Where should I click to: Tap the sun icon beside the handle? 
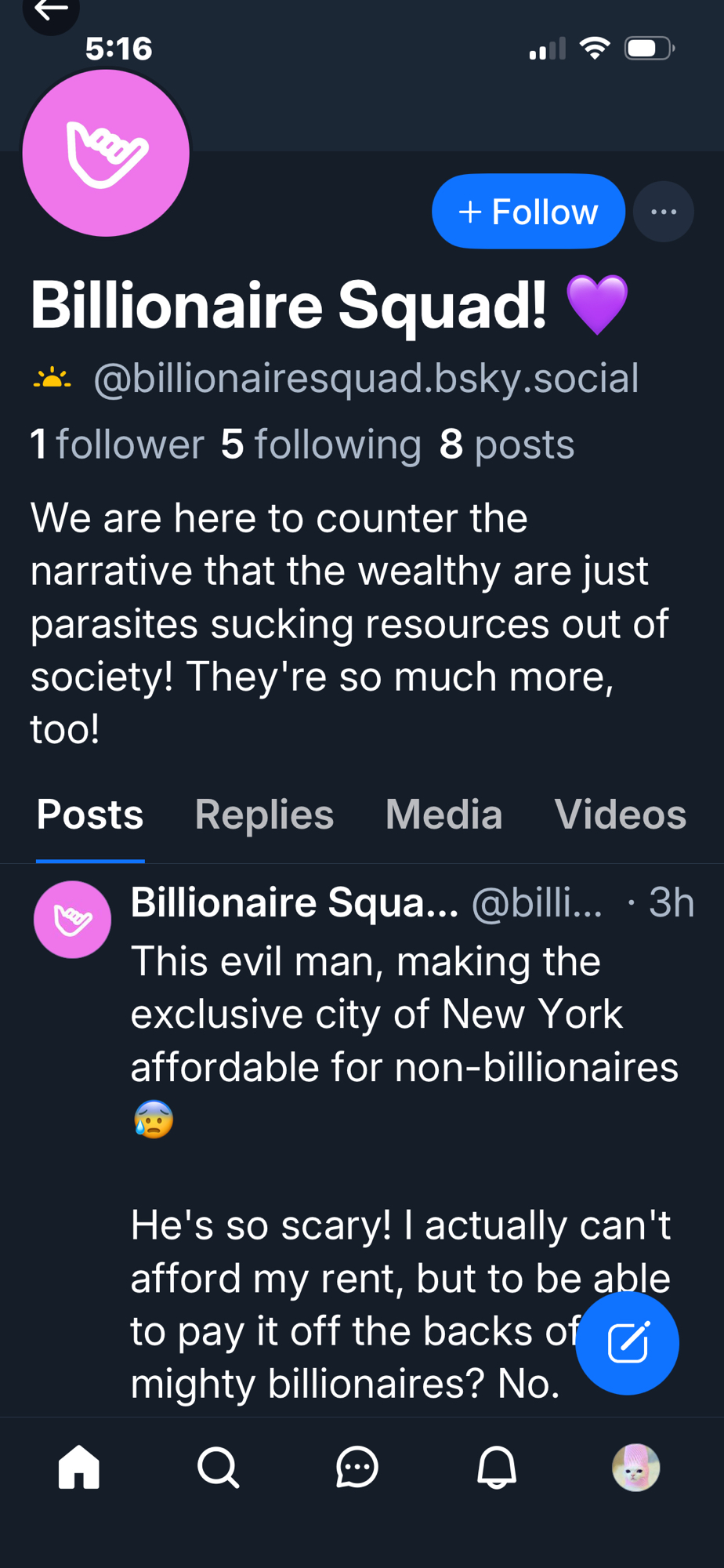52,379
